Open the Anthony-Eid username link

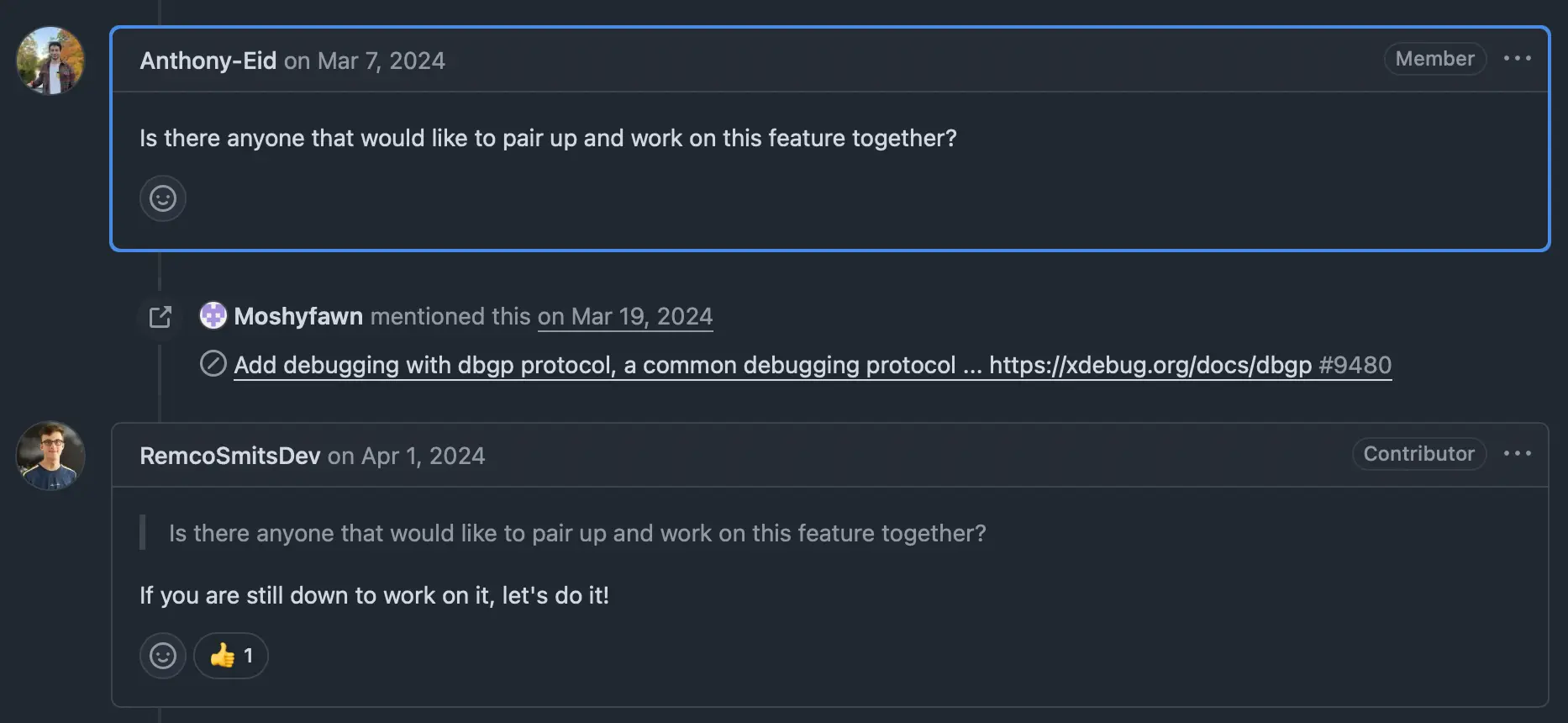point(208,61)
